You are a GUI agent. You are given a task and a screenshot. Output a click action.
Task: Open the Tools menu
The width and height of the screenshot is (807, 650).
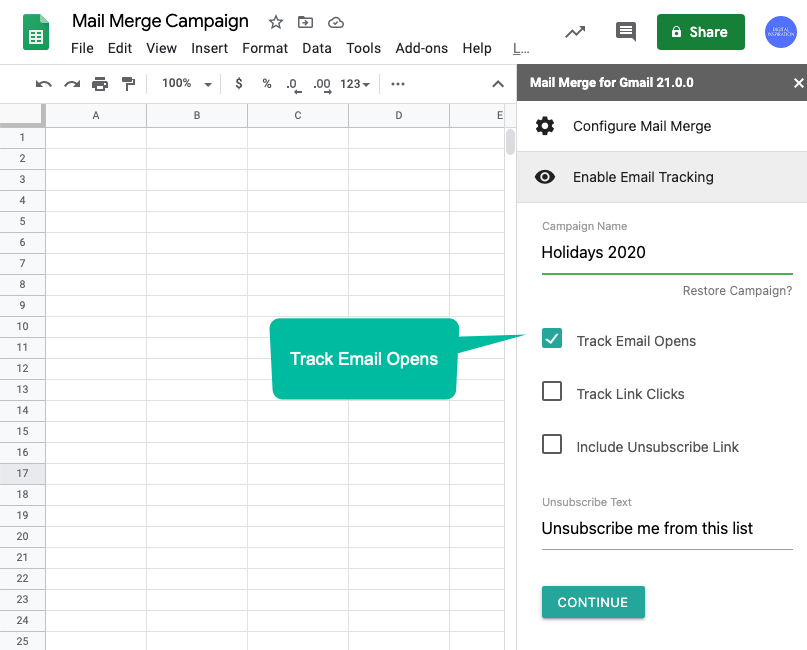coord(363,48)
